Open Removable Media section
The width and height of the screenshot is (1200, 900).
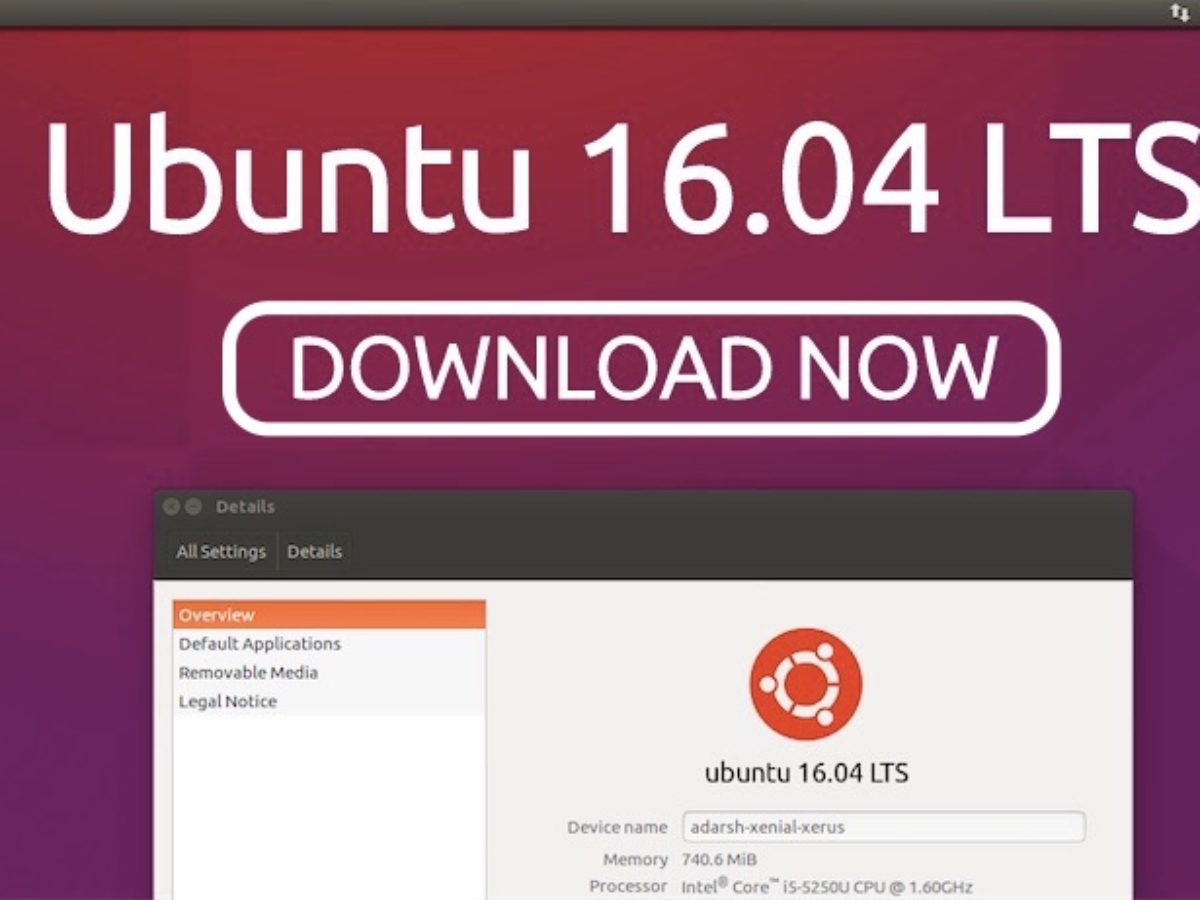[x=329, y=672]
